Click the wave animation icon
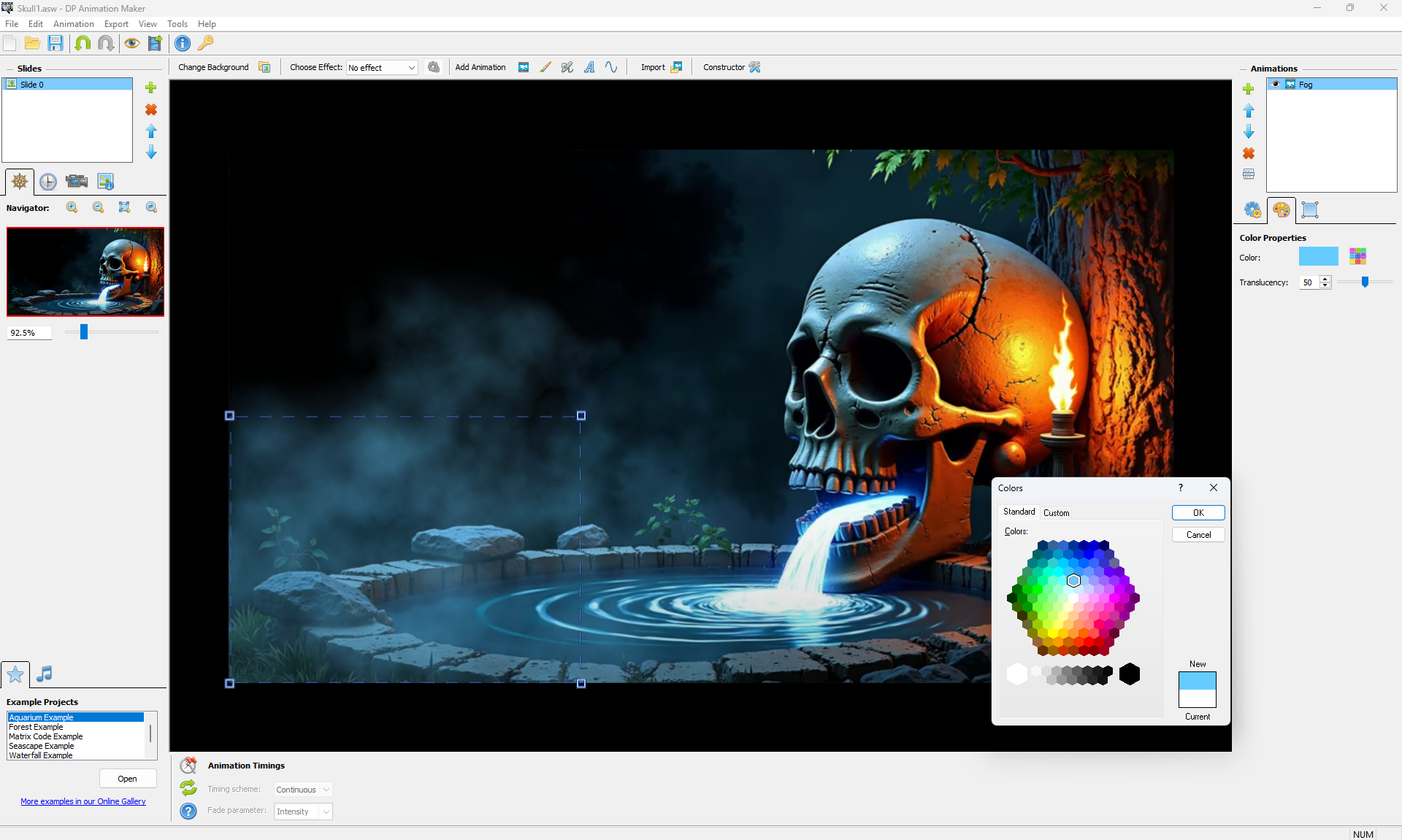The image size is (1402, 840). (x=611, y=67)
